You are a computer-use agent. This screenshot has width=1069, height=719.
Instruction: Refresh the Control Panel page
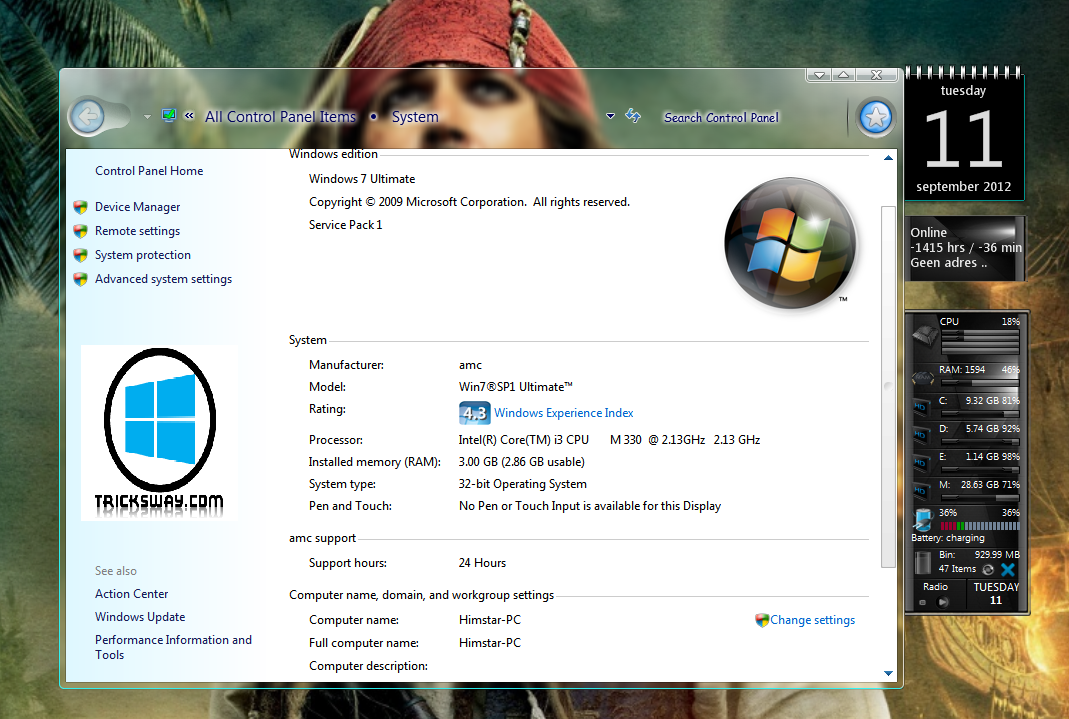click(633, 116)
